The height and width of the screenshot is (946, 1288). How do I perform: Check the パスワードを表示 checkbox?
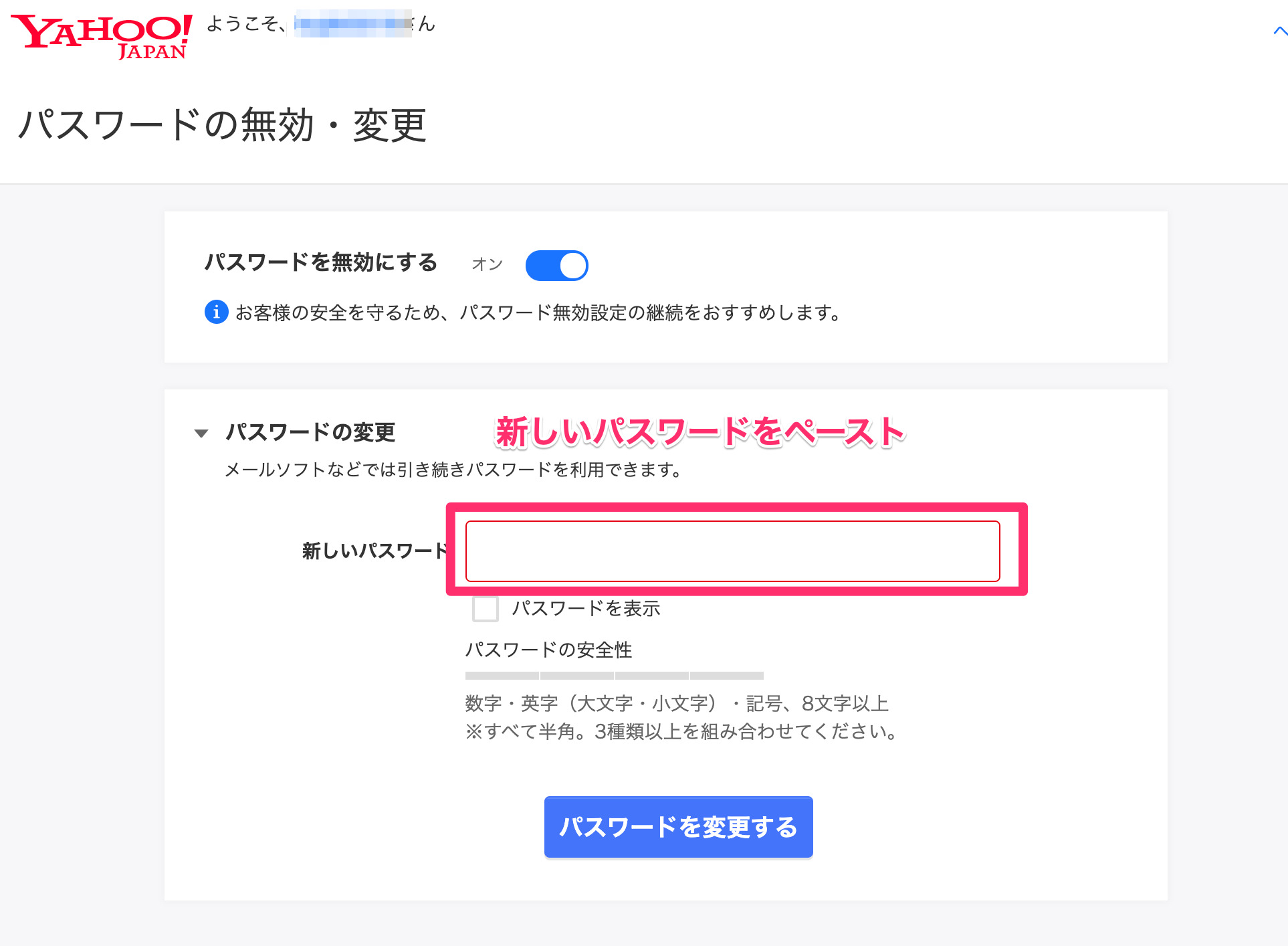coord(486,609)
